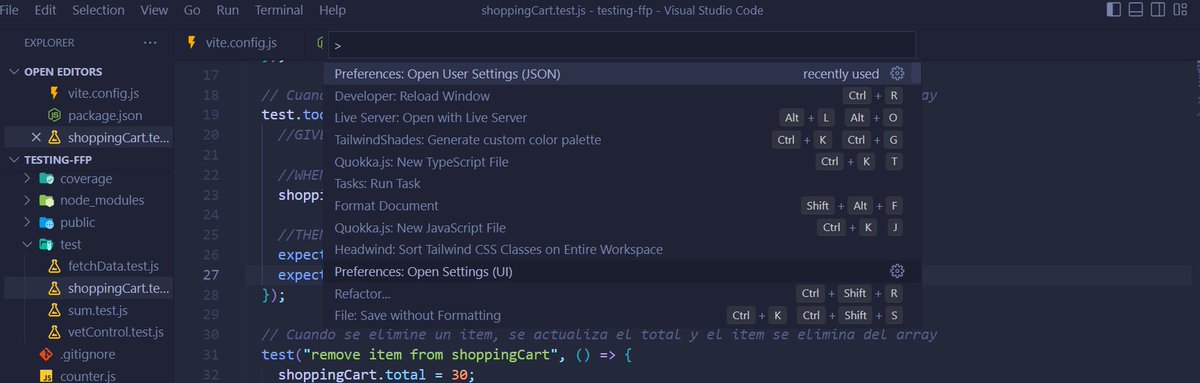
Task: Open the Selection menu
Action: pyautogui.click(x=98, y=10)
